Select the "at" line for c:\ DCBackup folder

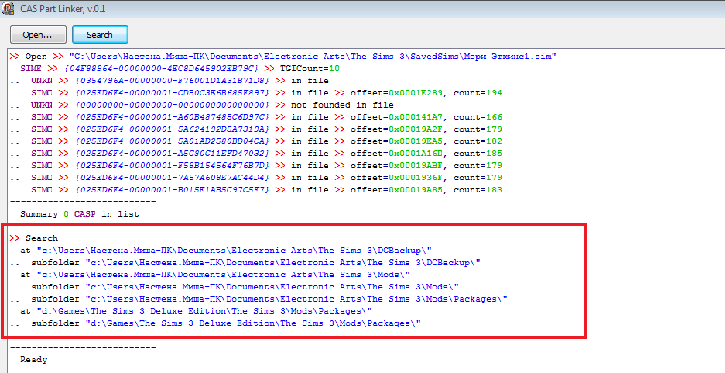[x=226, y=250]
